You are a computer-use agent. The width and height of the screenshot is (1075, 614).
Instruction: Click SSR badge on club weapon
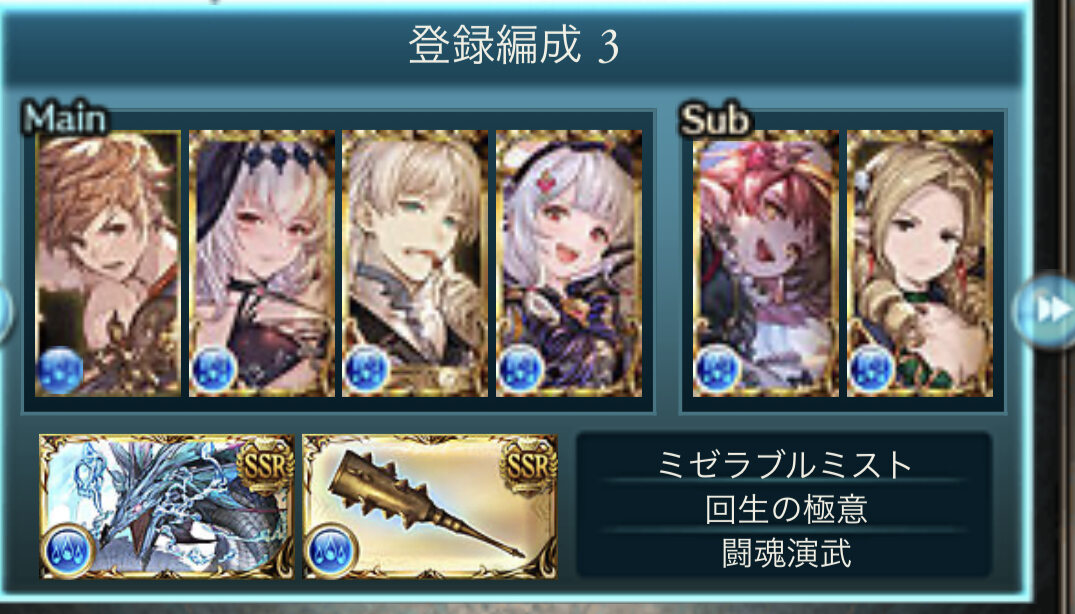tap(529, 467)
